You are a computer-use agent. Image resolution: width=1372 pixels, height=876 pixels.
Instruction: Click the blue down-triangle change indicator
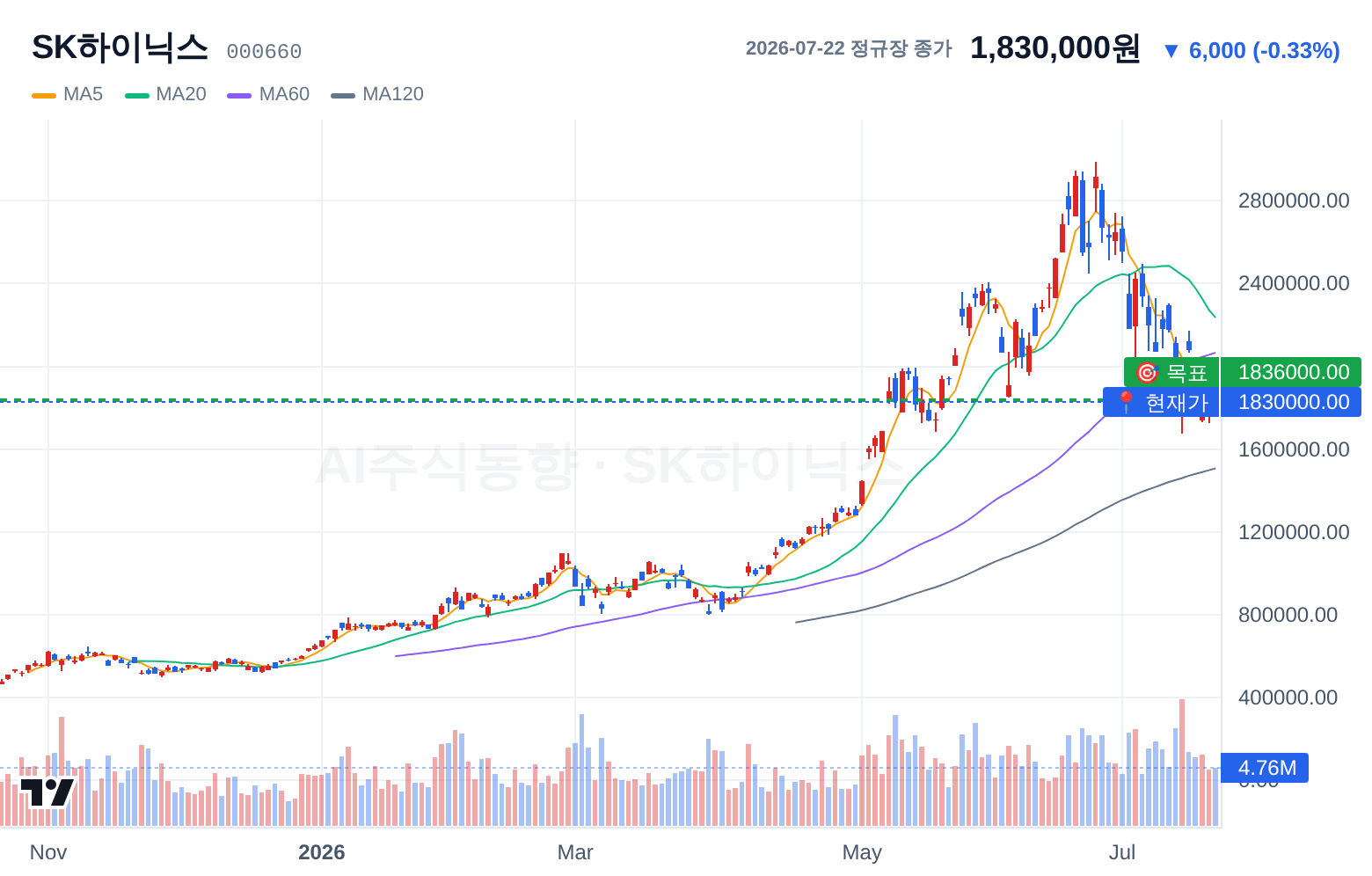[x=1171, y=51]
